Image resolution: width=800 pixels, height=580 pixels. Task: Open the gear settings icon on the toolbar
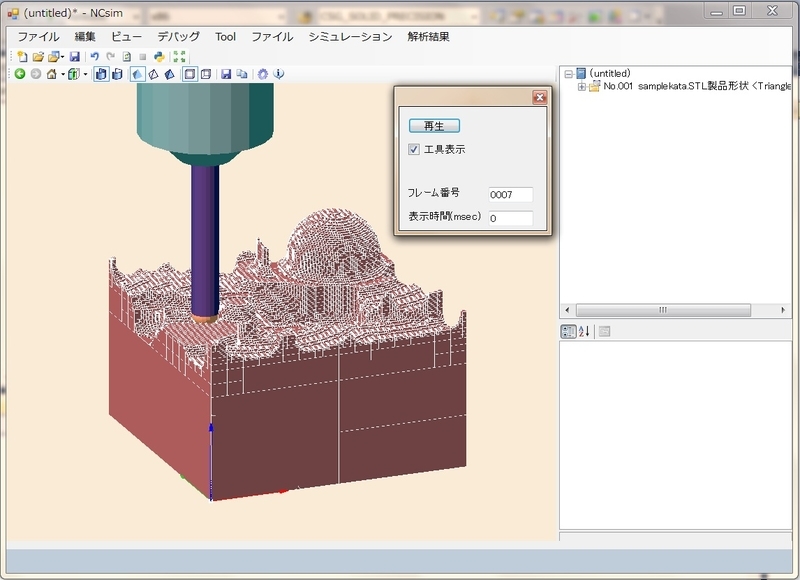coord(264,72)
